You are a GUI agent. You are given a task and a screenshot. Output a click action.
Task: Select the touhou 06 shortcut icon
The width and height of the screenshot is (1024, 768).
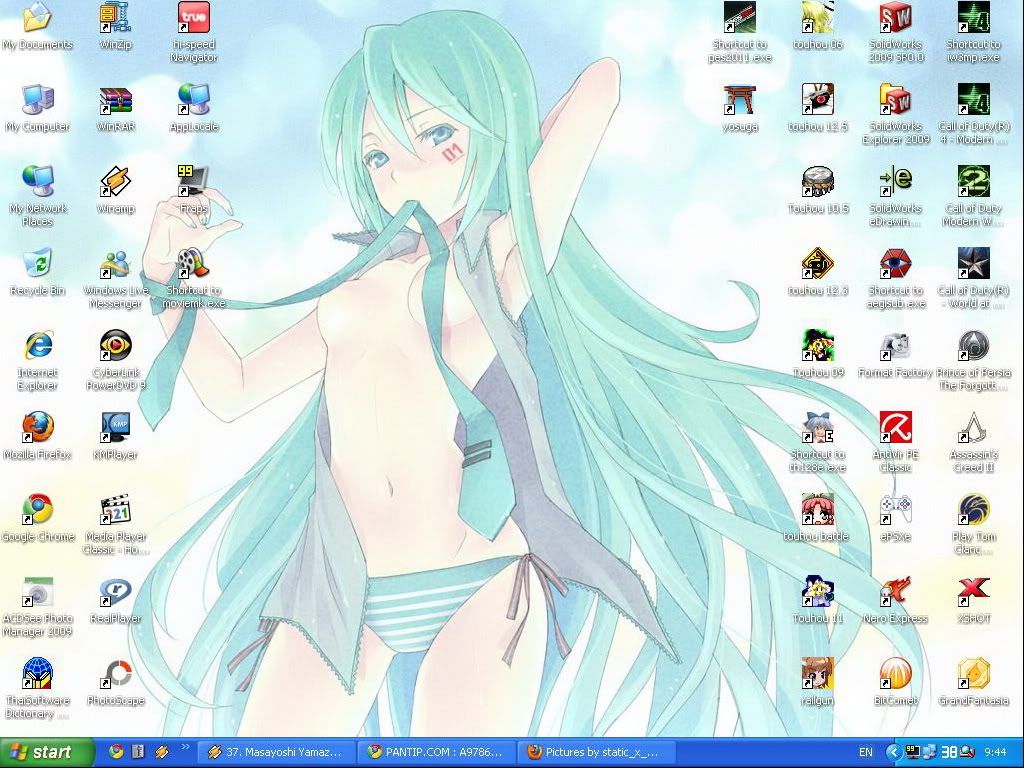click(818, 18)
